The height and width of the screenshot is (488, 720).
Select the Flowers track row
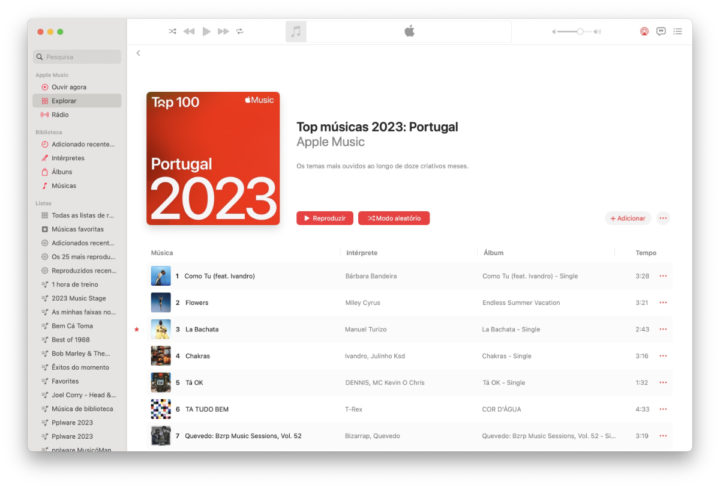[409, 303]
